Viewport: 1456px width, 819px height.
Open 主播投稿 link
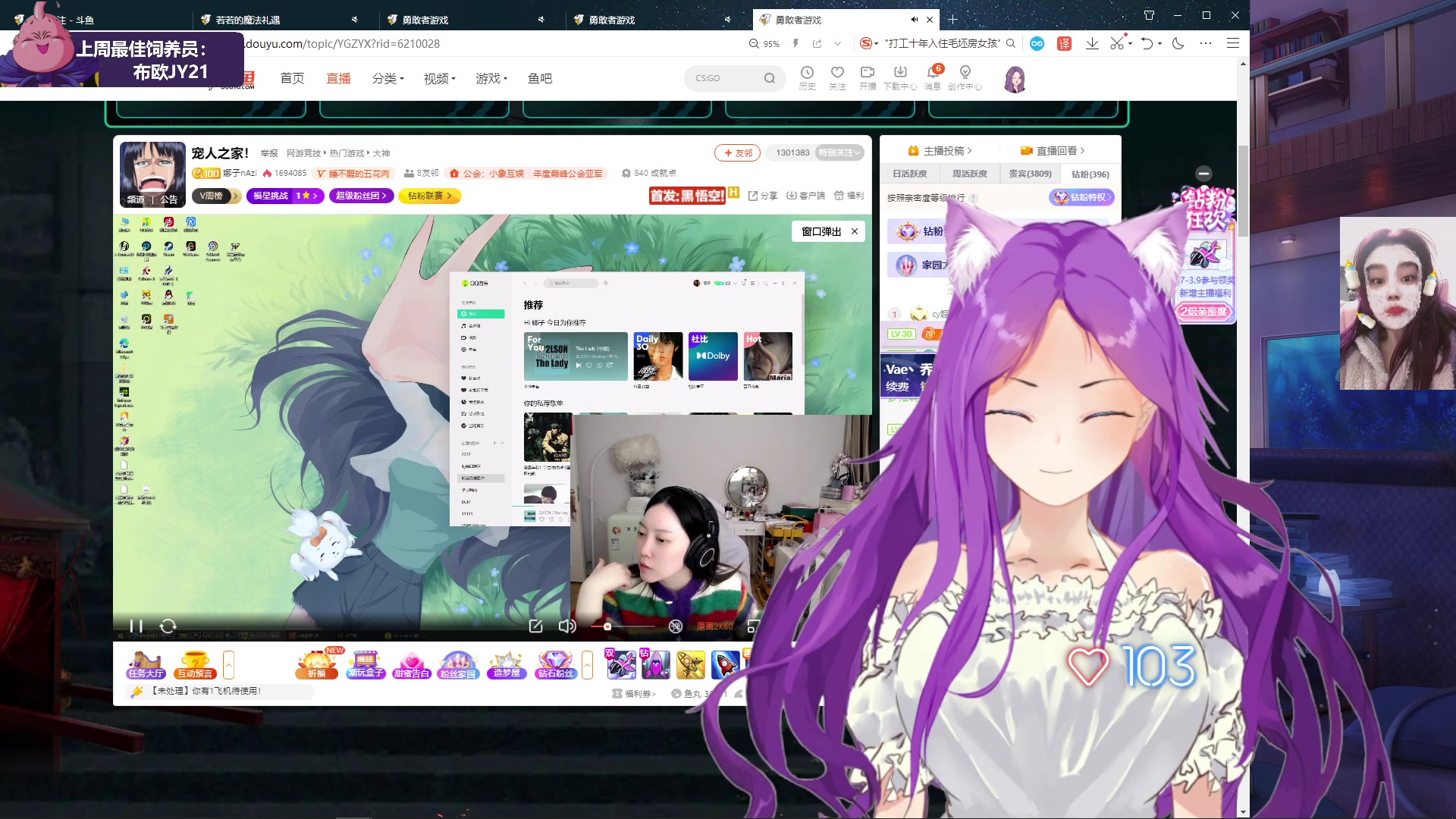[x=940, y=150]
